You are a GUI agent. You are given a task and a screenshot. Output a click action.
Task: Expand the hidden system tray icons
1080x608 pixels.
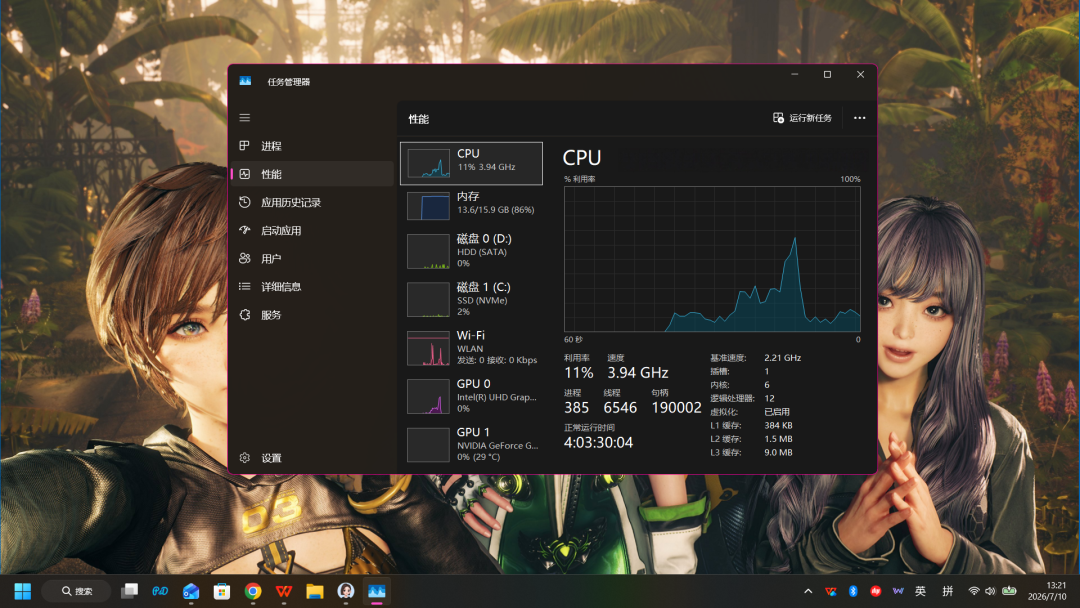808,591
